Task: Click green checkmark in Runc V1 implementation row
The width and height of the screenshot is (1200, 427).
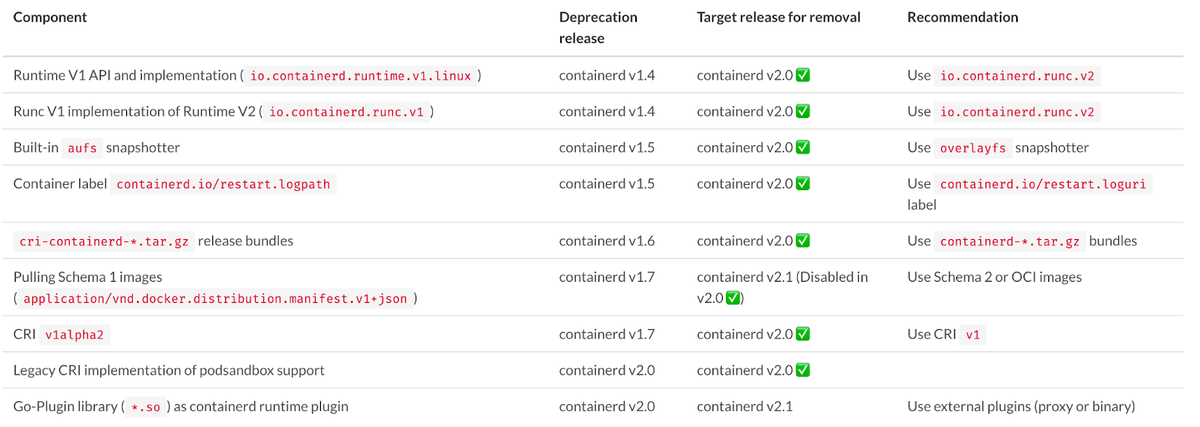Action: (803, 111)
